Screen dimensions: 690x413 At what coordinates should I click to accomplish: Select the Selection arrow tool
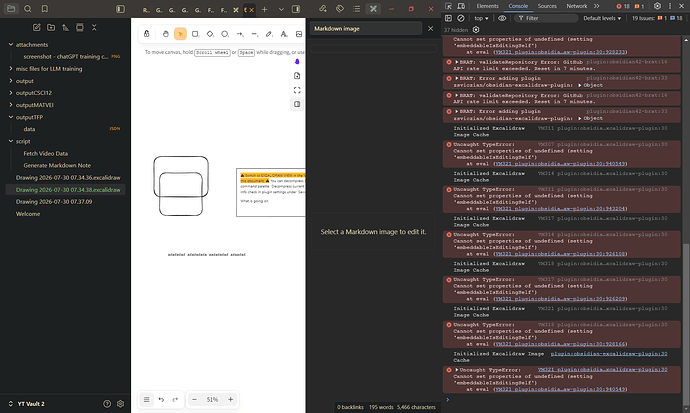pos(180,34)
